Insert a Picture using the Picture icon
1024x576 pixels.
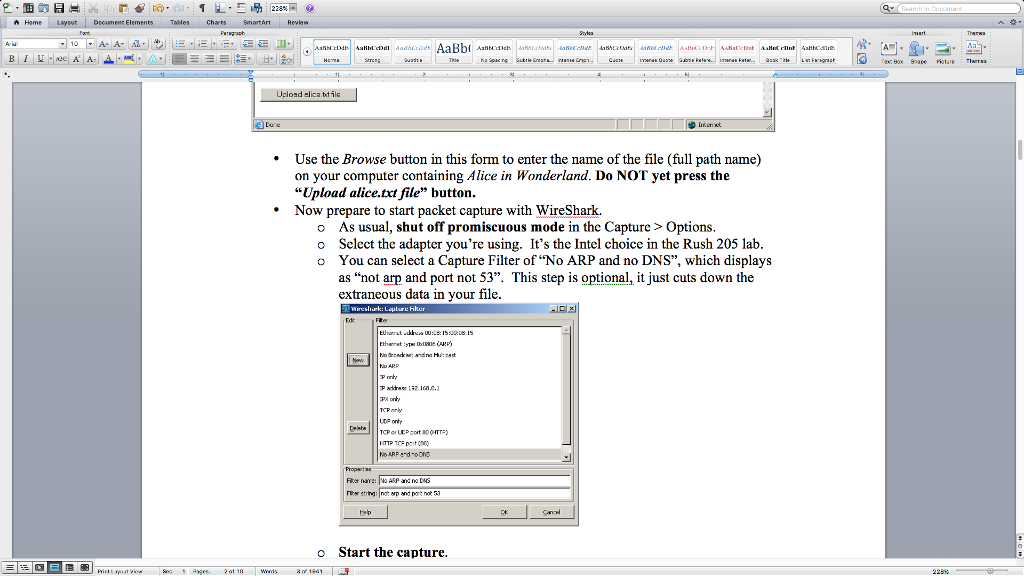point(944,48)
